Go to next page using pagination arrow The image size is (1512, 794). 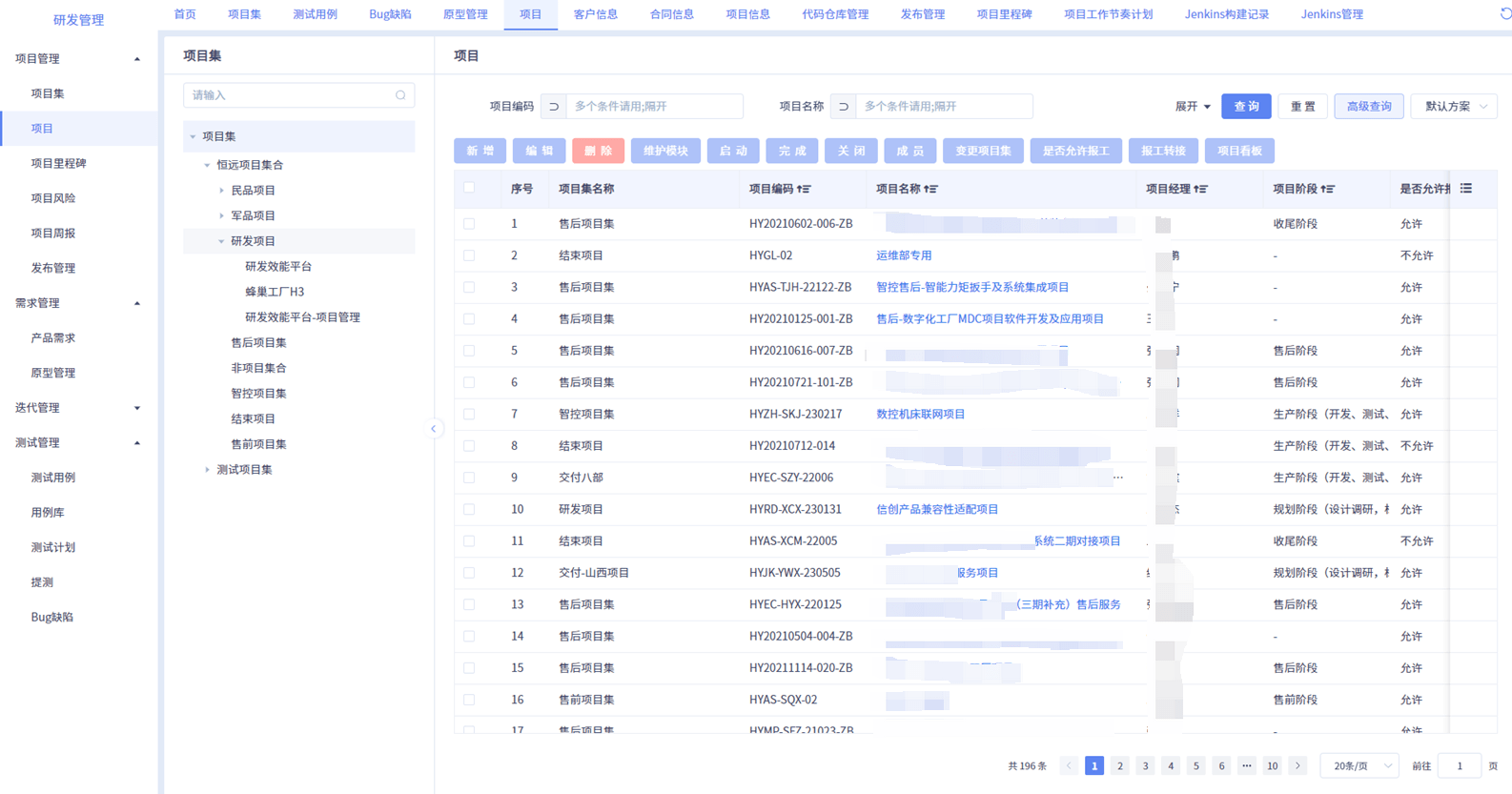(1297, 766)
